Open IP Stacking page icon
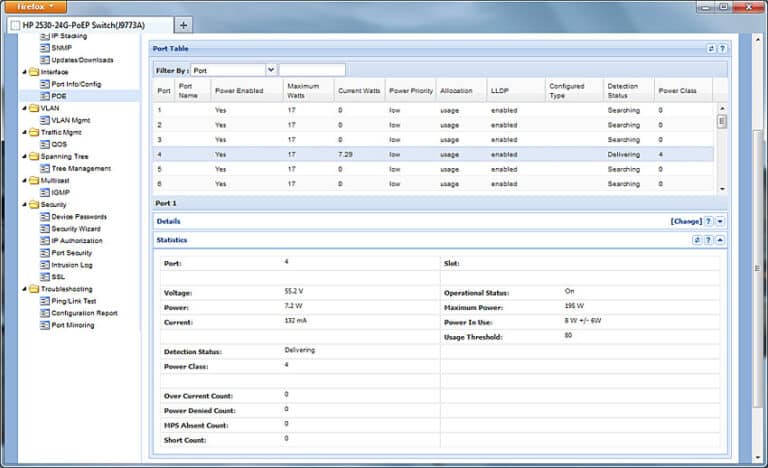Viewport: 768px width, 468px height. tap(45, 36)
